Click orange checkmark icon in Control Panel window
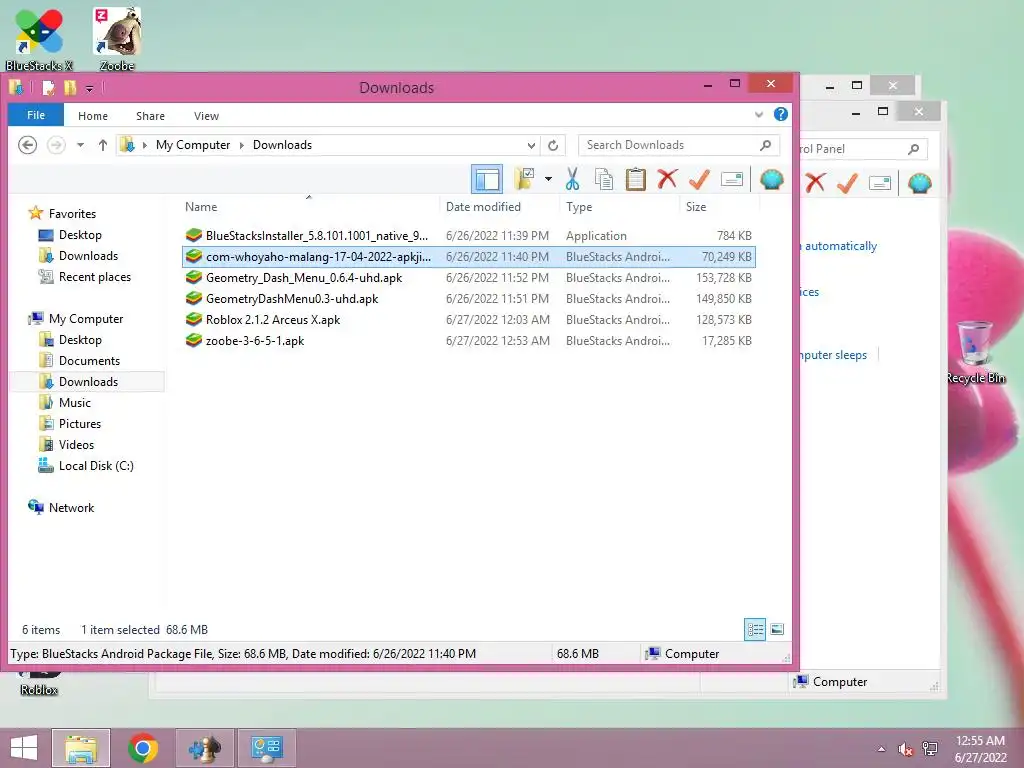This screenshot has width=1024, height=768. coord(846,183)
